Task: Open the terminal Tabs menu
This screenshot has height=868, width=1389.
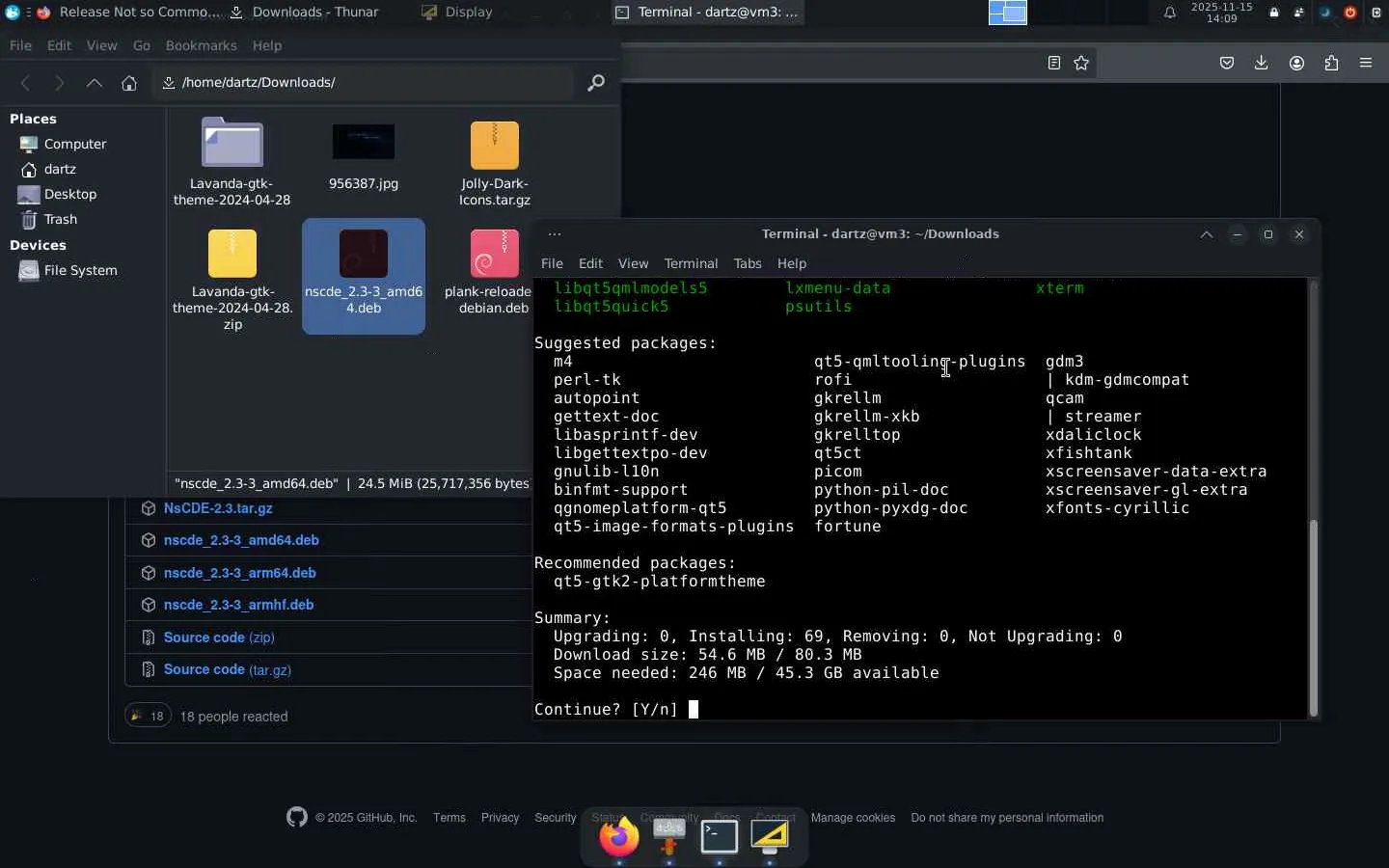Action: [x=748, y=263]
